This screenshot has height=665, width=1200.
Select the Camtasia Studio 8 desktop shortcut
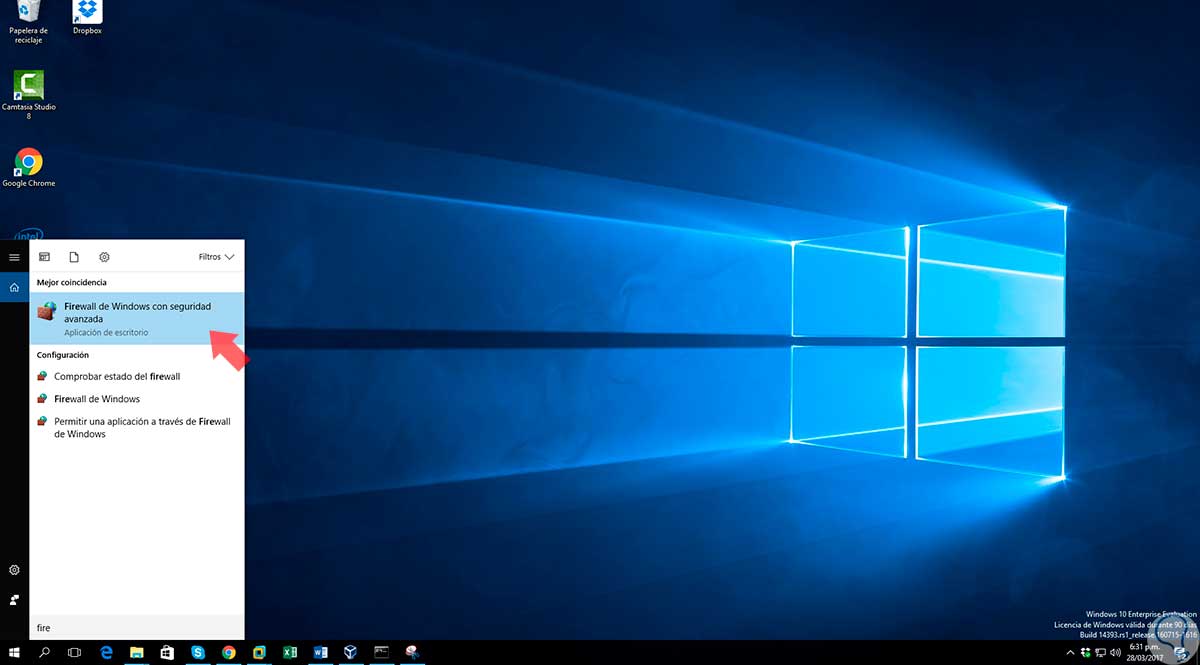(x=29, y=96)
